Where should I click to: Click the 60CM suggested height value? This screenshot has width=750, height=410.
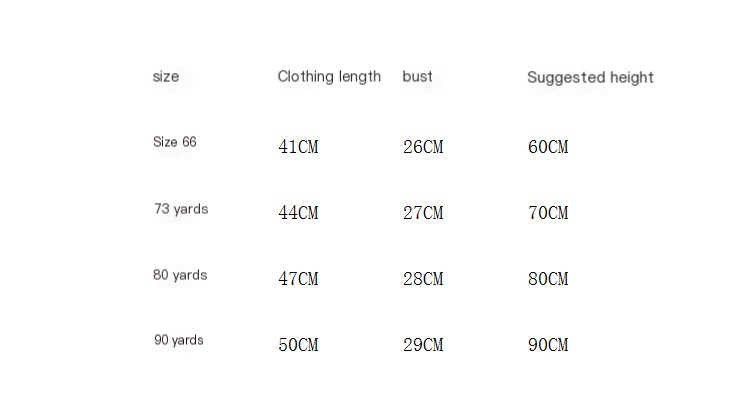coord(548,147)
